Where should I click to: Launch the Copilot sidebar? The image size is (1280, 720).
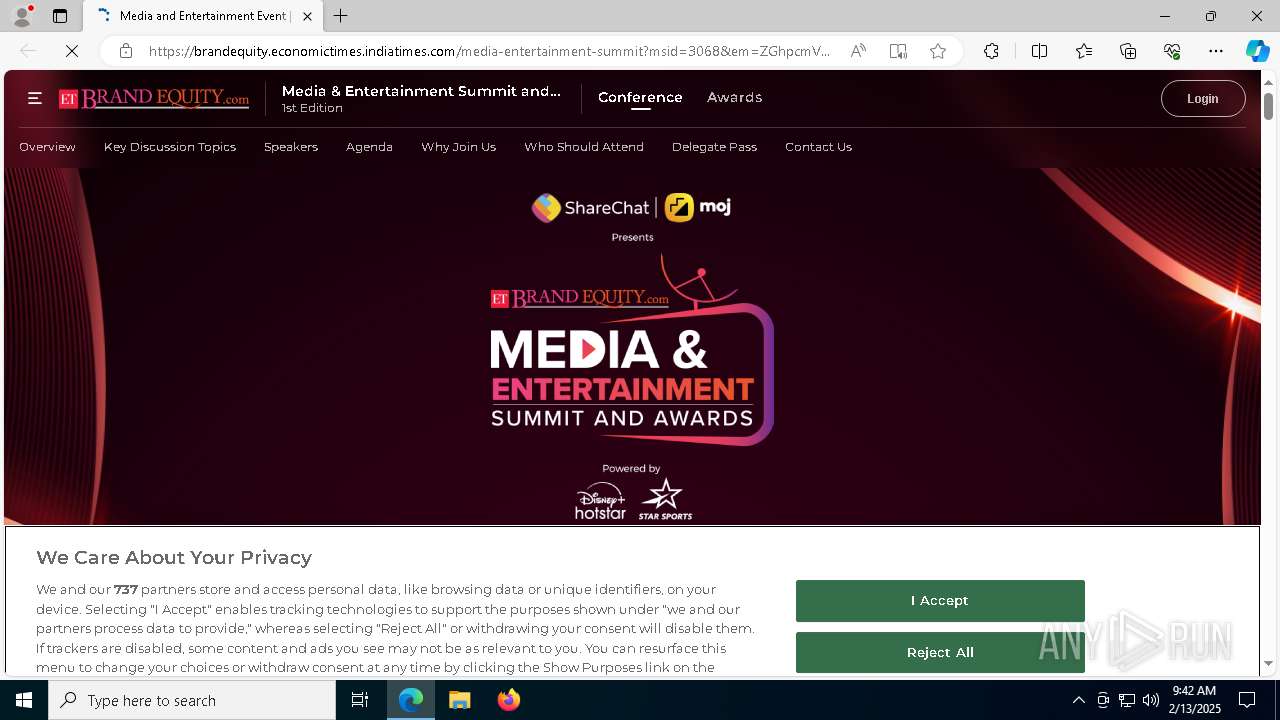click(1257, 51)
